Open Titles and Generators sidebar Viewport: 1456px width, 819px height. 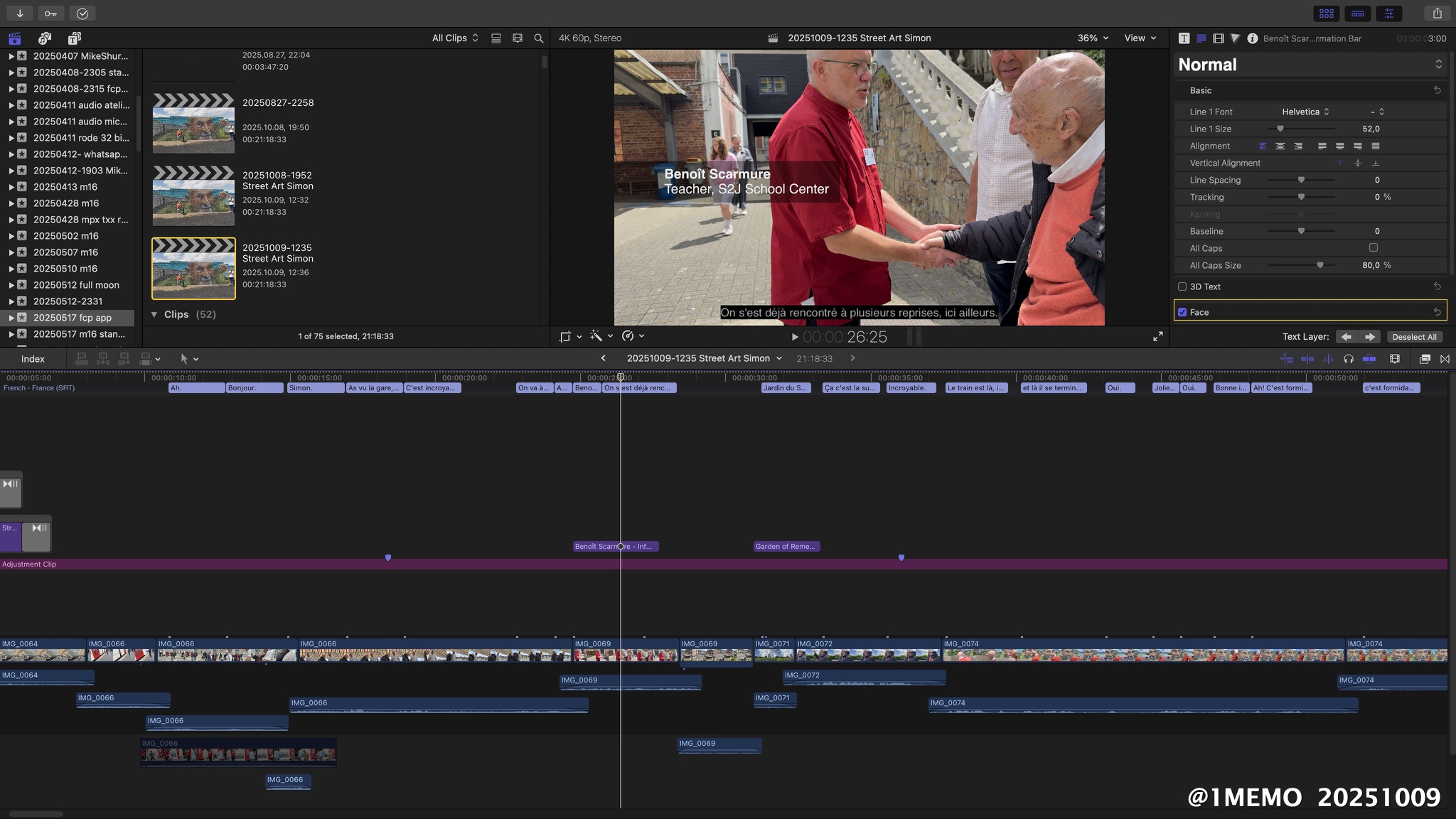[74, 38]
